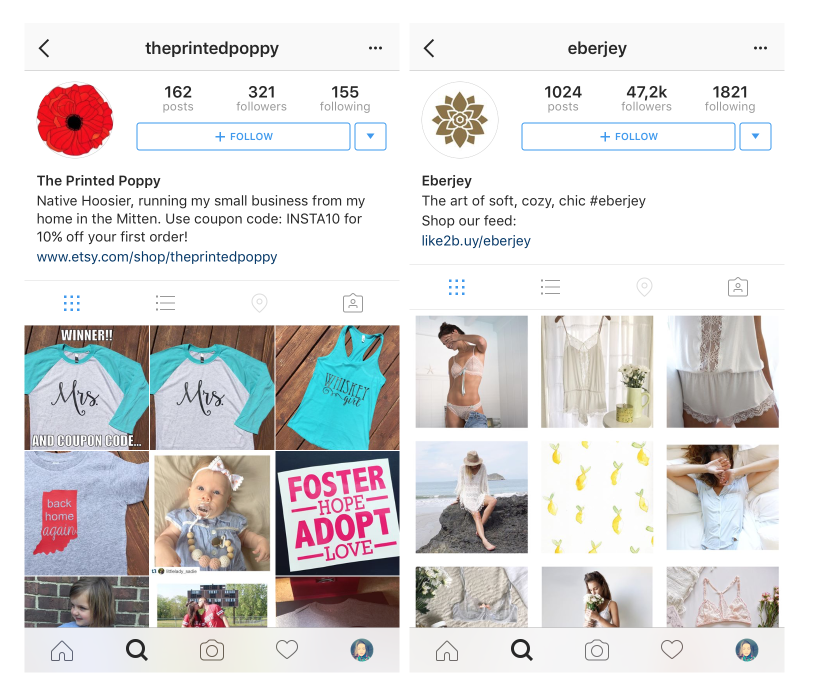
Task: Open camera from left phone's bottom bar
Action: coord(212,650)
